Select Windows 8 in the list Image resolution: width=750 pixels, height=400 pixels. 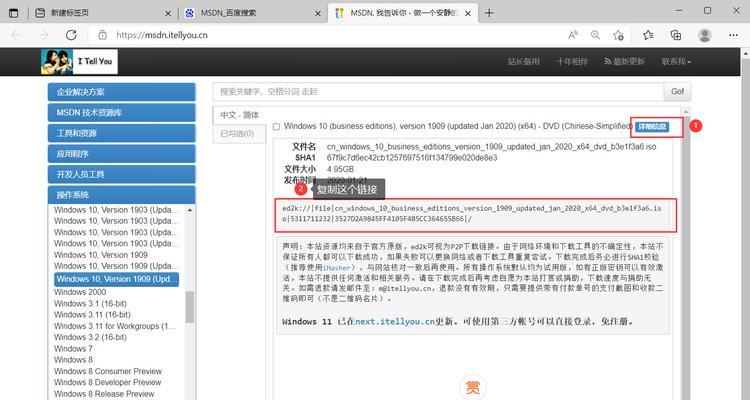point(73,359)
